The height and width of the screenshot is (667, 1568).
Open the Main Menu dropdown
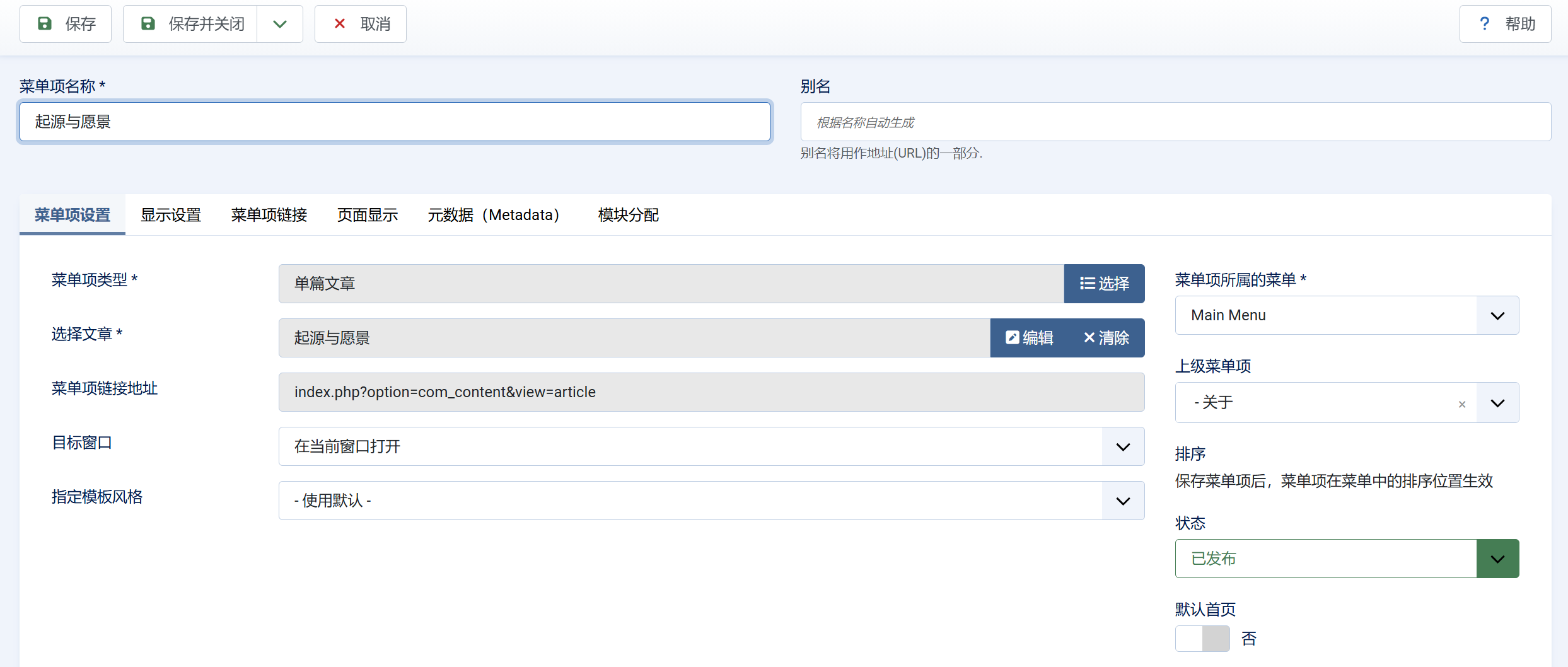point(1346,315)
